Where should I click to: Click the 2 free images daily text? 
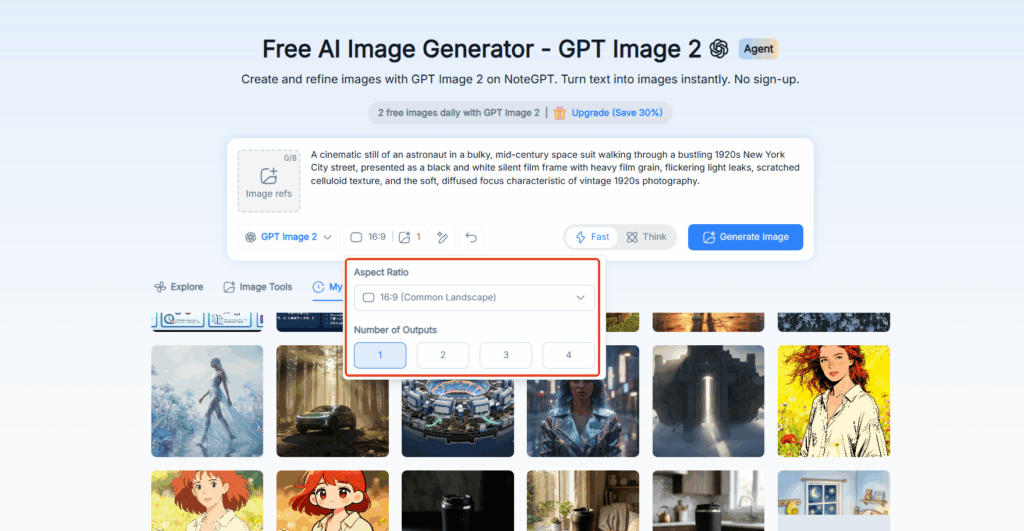click(x=458, y=113)
